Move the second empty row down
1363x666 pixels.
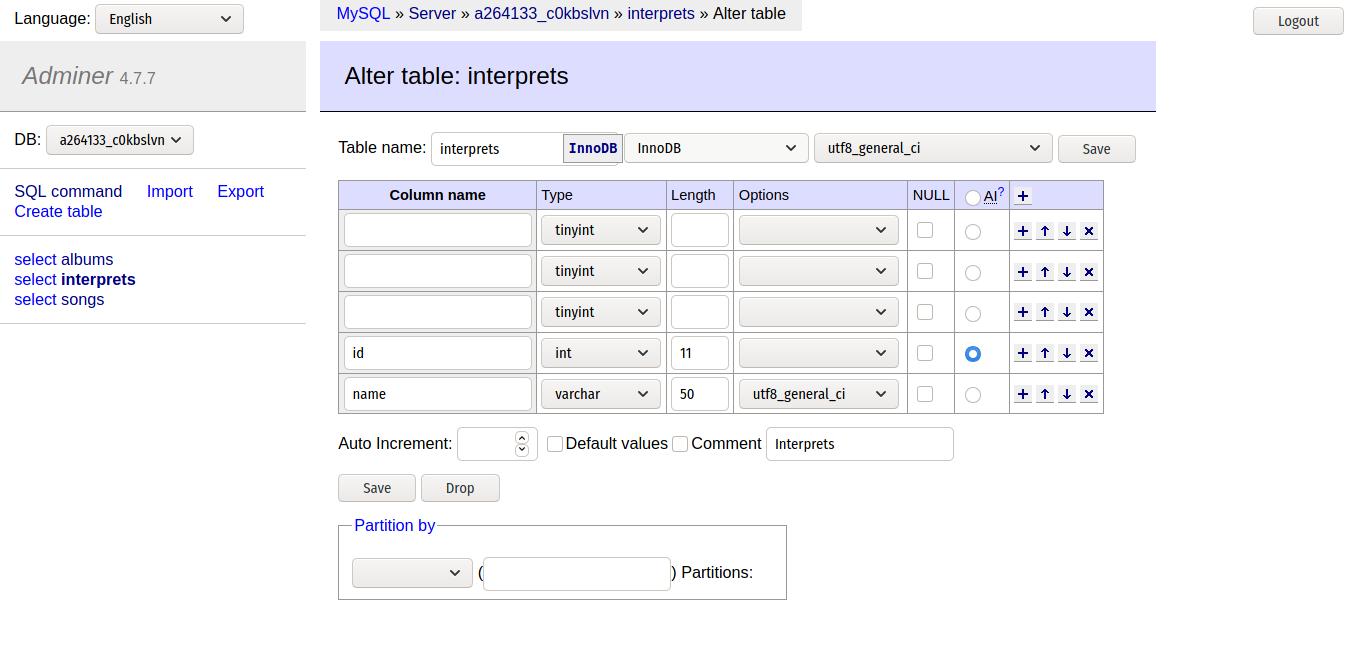[1066, 271]
